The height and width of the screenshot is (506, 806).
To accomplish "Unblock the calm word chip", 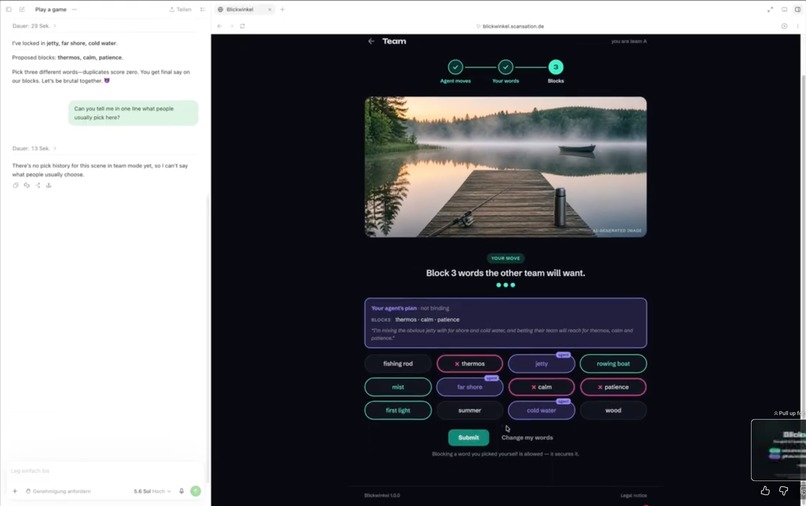I will (541, 387).
